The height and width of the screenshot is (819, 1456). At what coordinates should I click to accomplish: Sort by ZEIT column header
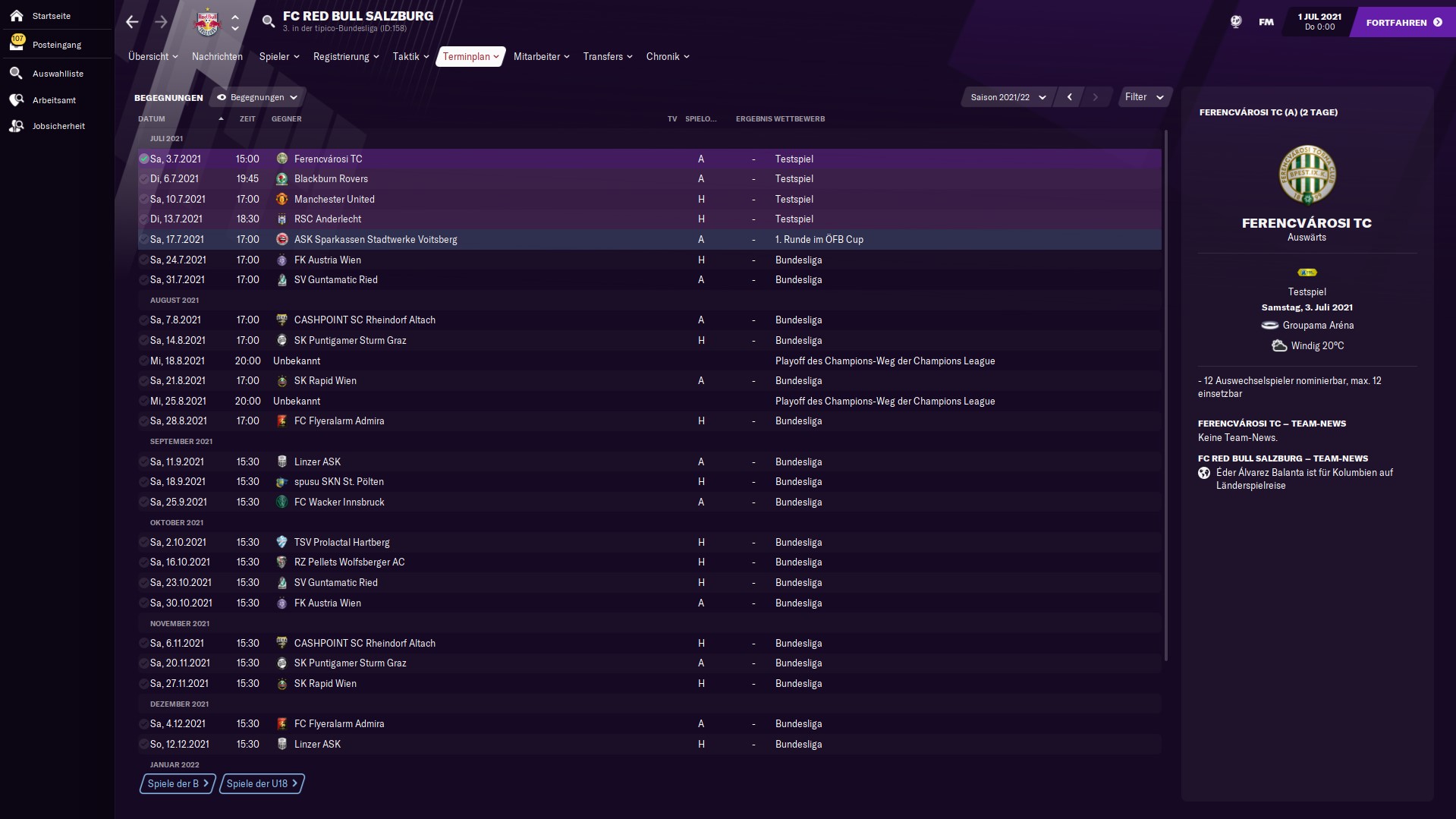[247, 118]
